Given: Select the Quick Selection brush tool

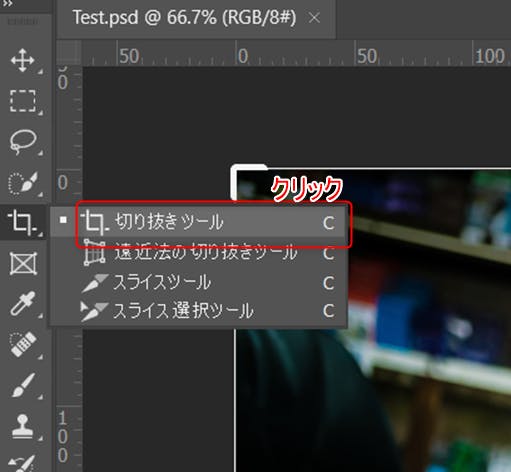Looking at the screenshot, I should point(22,183).
